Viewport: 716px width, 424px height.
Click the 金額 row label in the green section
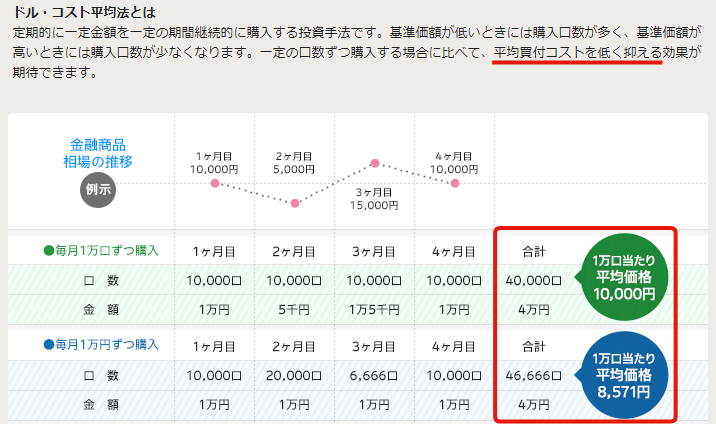[101, 310]
